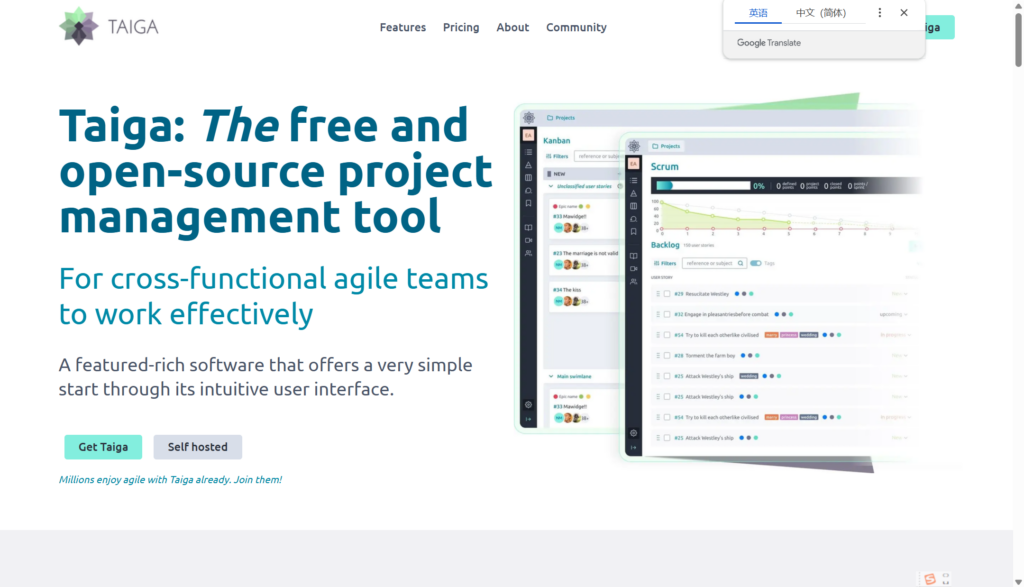Image resolution: width=1024 pixels, height=587 pixels.
Task: Click the magnifier icon in the Backlog search field
Action: click(741, 263)
